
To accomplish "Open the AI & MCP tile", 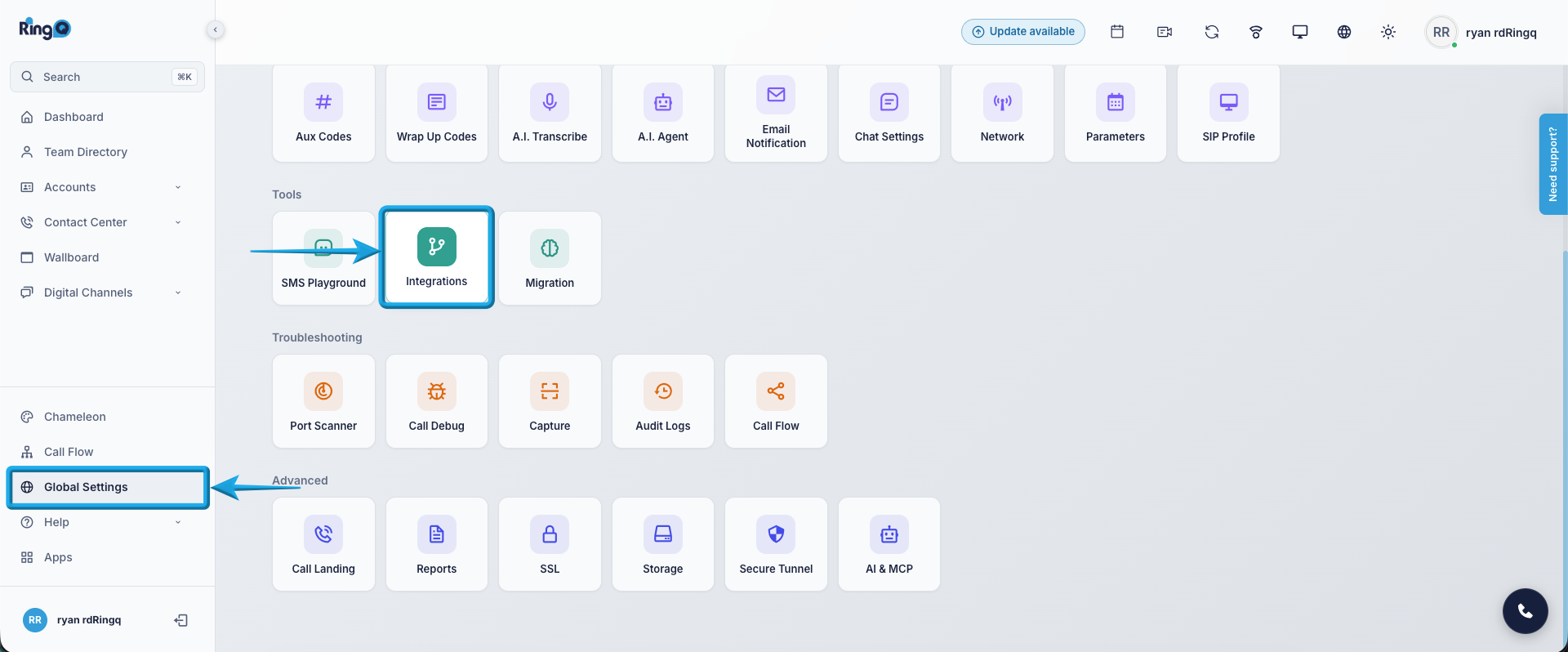I will click(889, 544).
